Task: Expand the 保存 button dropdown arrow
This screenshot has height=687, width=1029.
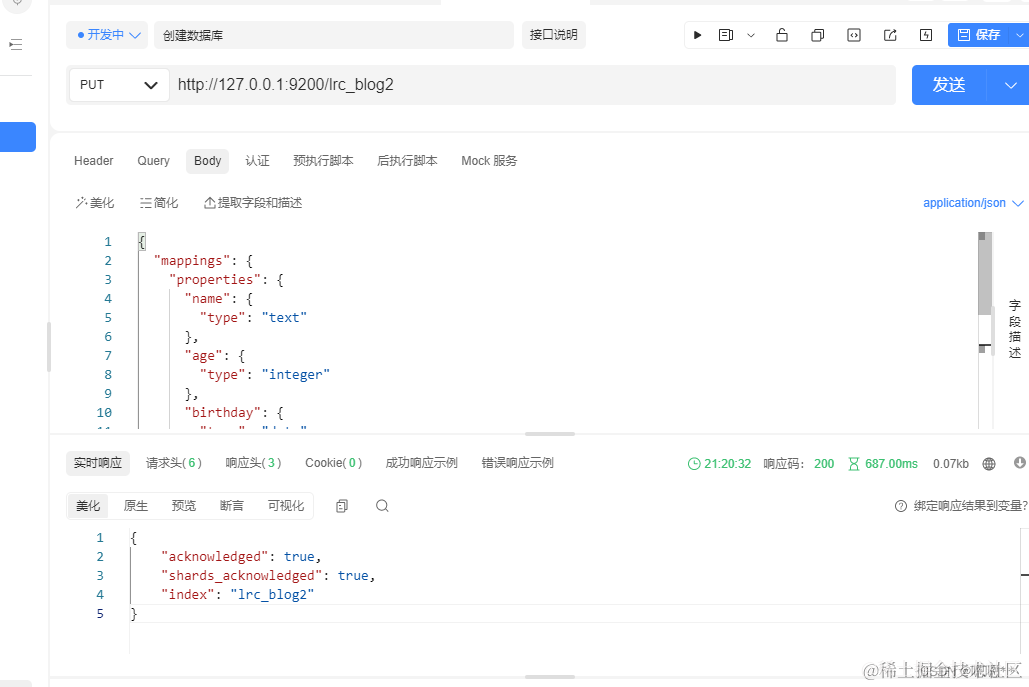Action: 1020,35
